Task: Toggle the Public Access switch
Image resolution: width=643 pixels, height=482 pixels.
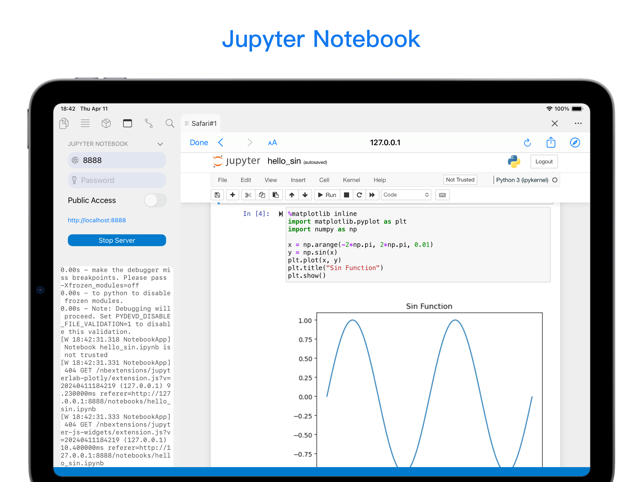Action: [x=155, y=200]
